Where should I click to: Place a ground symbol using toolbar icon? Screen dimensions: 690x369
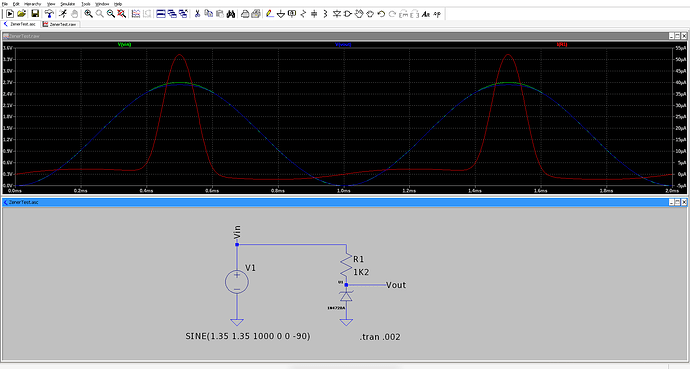[x=281, y=14]
